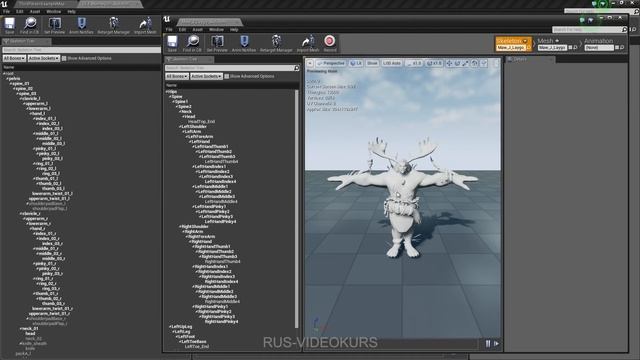Click search icon in front Skeleton Tree search

click(x=297, y=68)
